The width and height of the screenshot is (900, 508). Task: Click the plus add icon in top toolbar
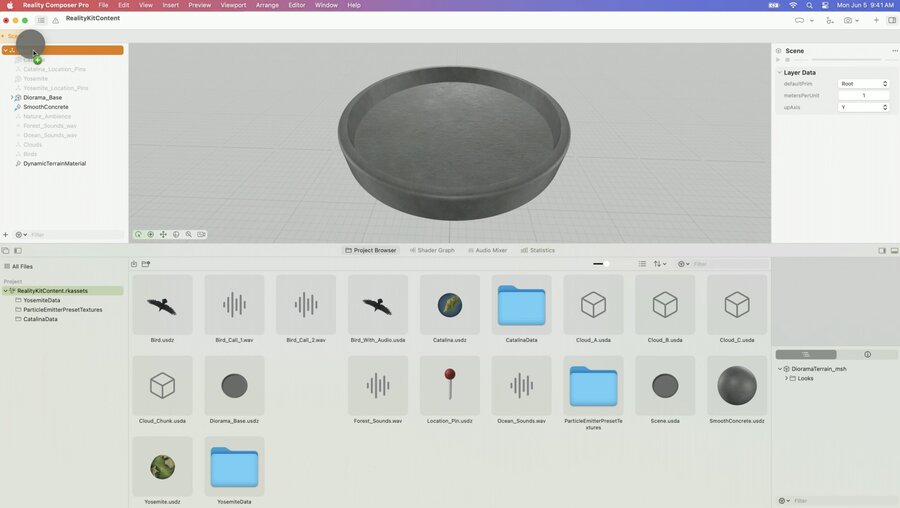point(876,21)
